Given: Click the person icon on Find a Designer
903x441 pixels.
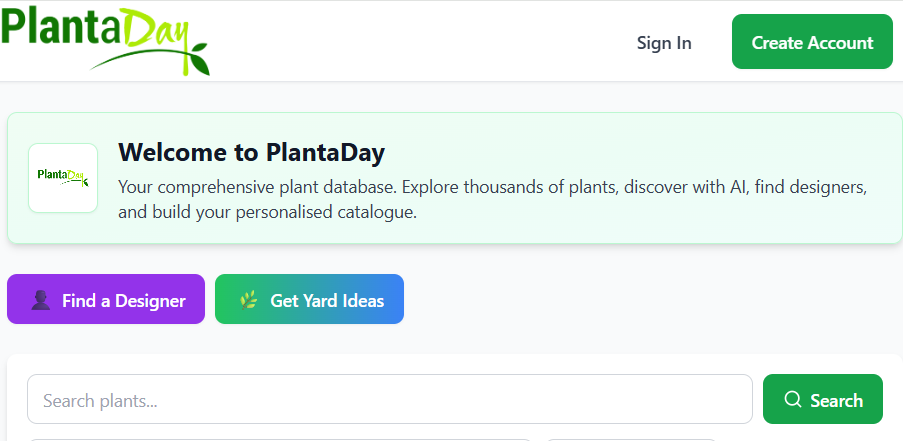Looking at the screenshot, I should click(x=41, y=300).
